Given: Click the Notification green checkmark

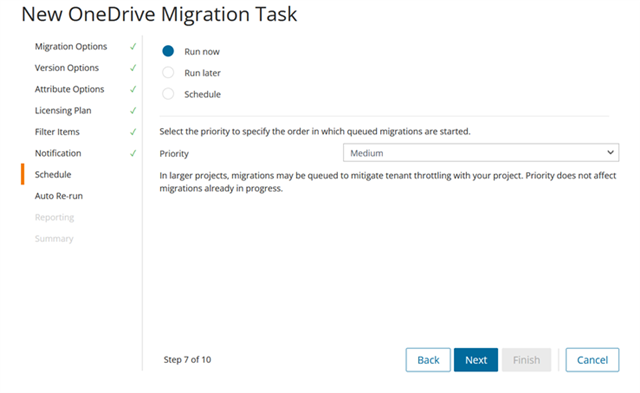Looking at the screenshot, I should 133,153.
